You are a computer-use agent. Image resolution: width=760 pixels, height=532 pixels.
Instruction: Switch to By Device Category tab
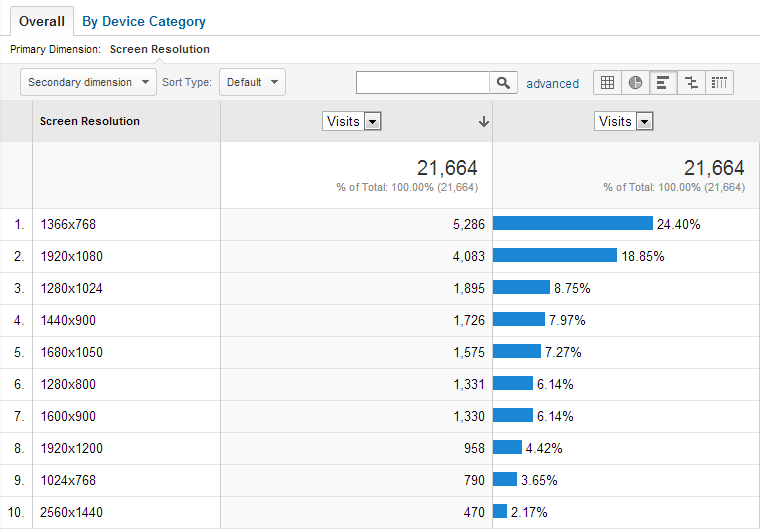point(144,21)
